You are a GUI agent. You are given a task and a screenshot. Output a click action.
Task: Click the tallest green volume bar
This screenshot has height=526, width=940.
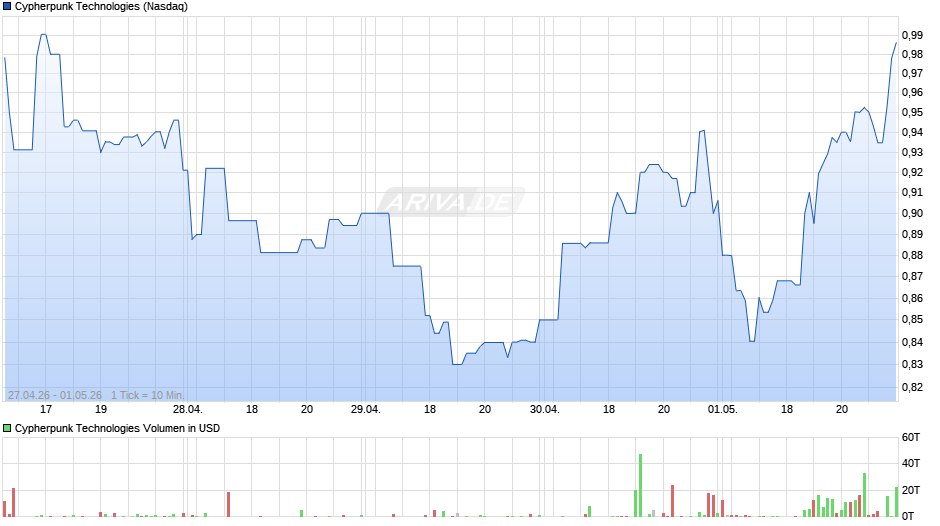pyautogui.click(x=640, y=485)
